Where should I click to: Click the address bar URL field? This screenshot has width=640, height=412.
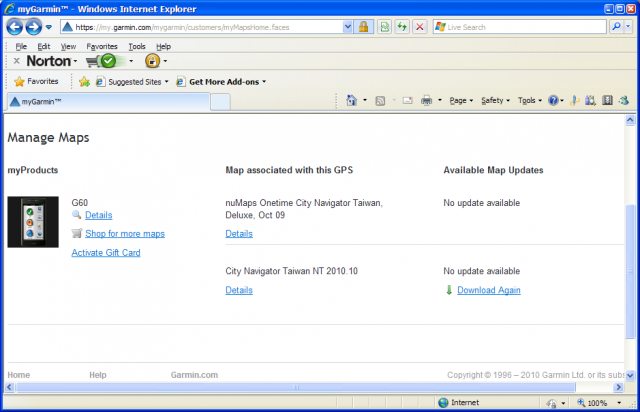(x=202, y=27)
